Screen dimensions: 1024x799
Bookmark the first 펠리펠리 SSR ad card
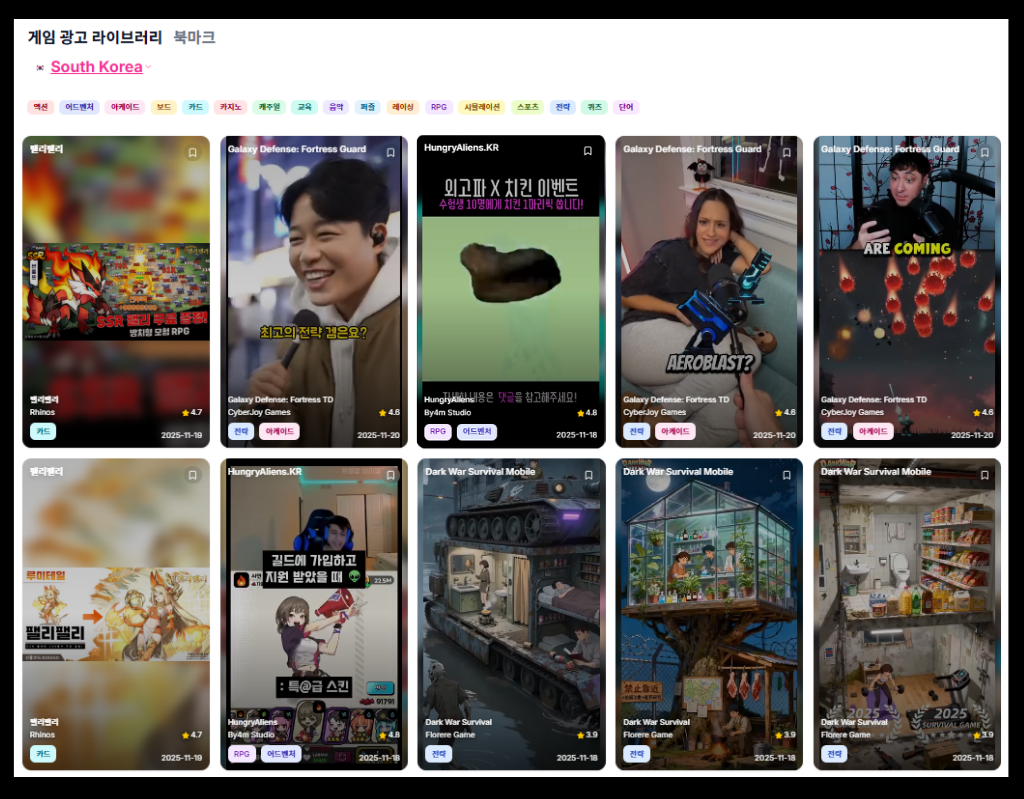193,153
